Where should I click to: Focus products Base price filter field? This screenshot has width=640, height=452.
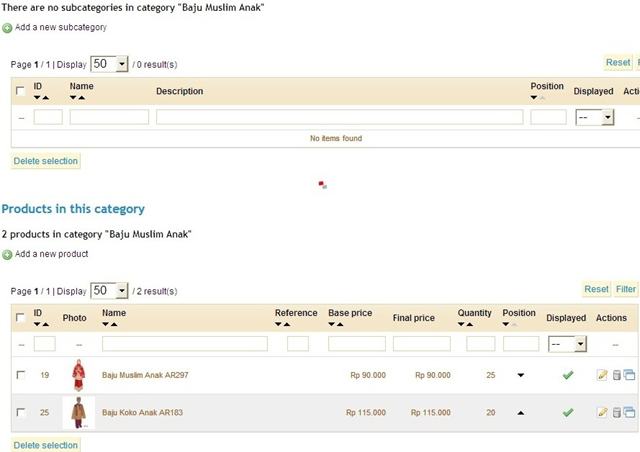[x=357, y=344]
